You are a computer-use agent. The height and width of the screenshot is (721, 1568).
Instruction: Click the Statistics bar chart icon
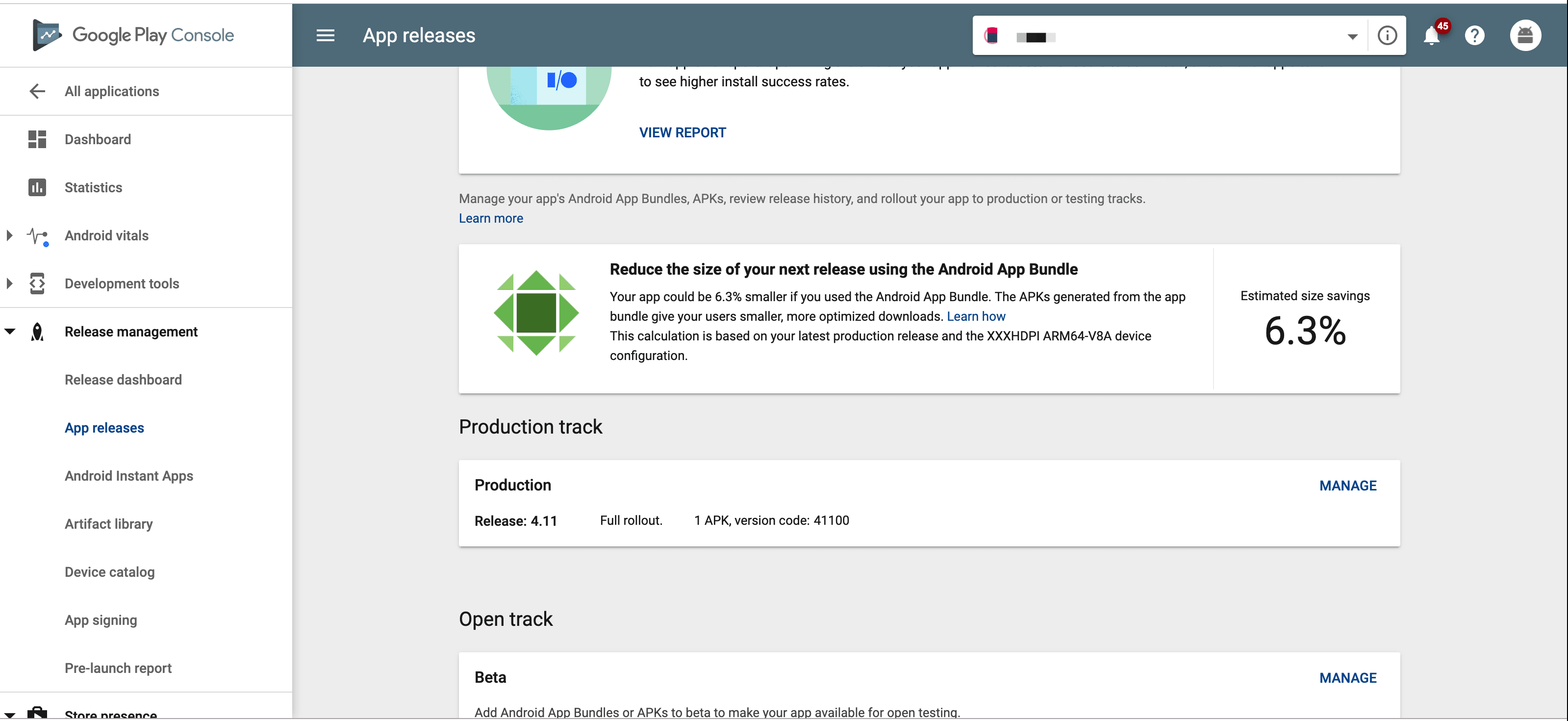point(37,187)
